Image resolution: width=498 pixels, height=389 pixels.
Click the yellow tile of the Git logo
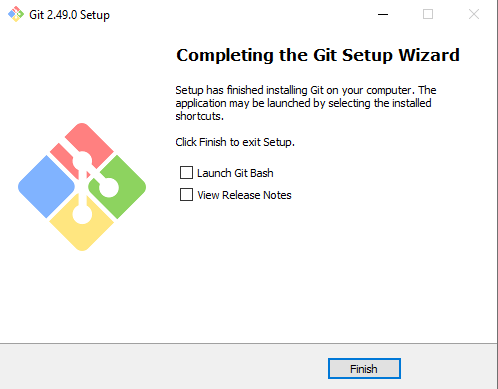pyautogui.click(x=82, y=224)
